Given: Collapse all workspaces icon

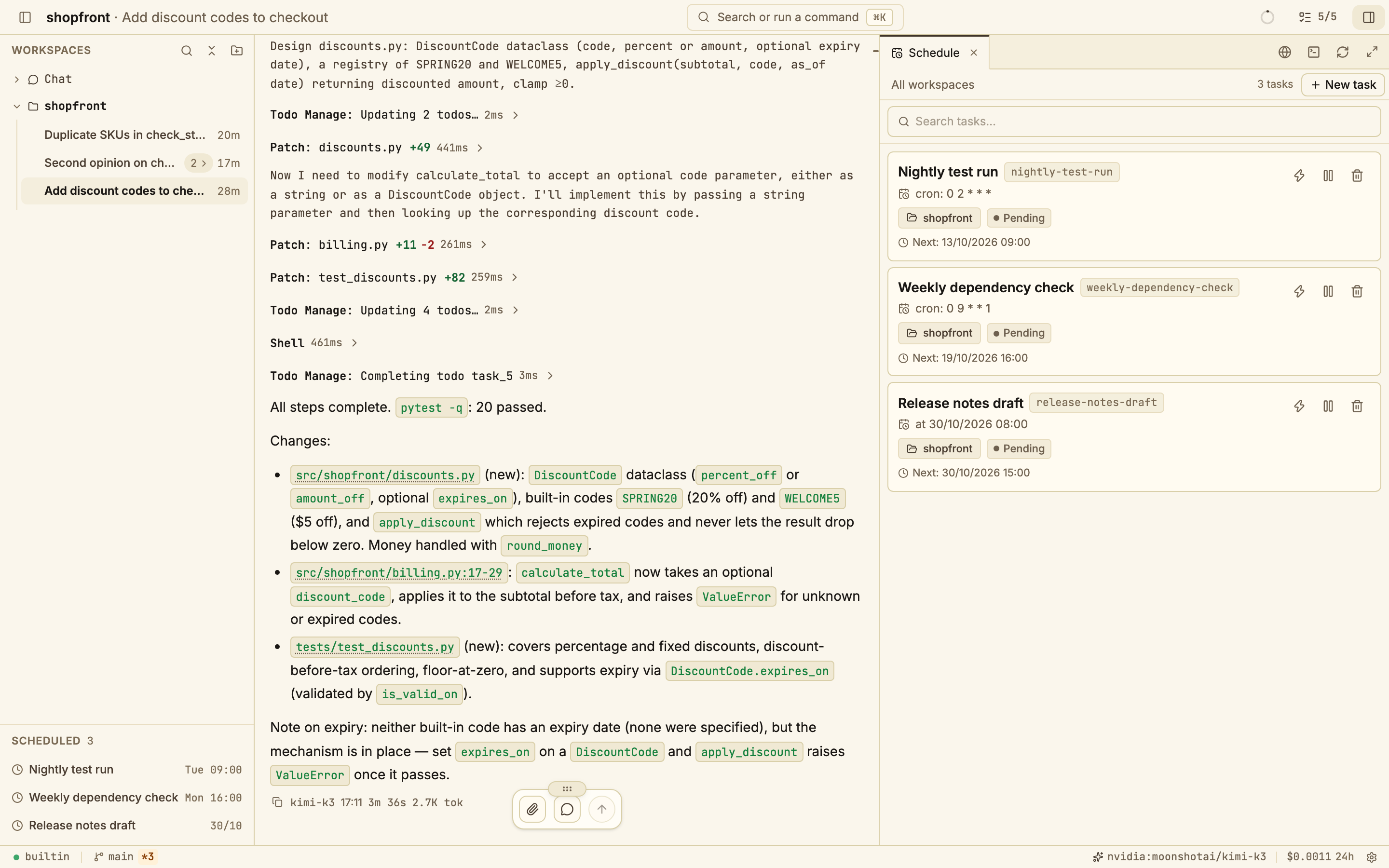Looking at the screenshot, I should point(212,51).
